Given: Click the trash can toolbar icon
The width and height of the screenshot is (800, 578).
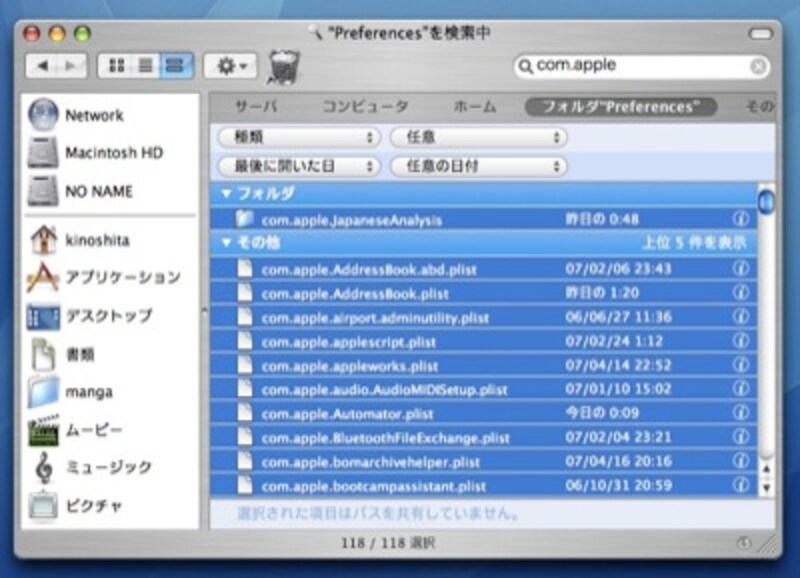Looking at the screenshot, I should (x=283, y=67).
